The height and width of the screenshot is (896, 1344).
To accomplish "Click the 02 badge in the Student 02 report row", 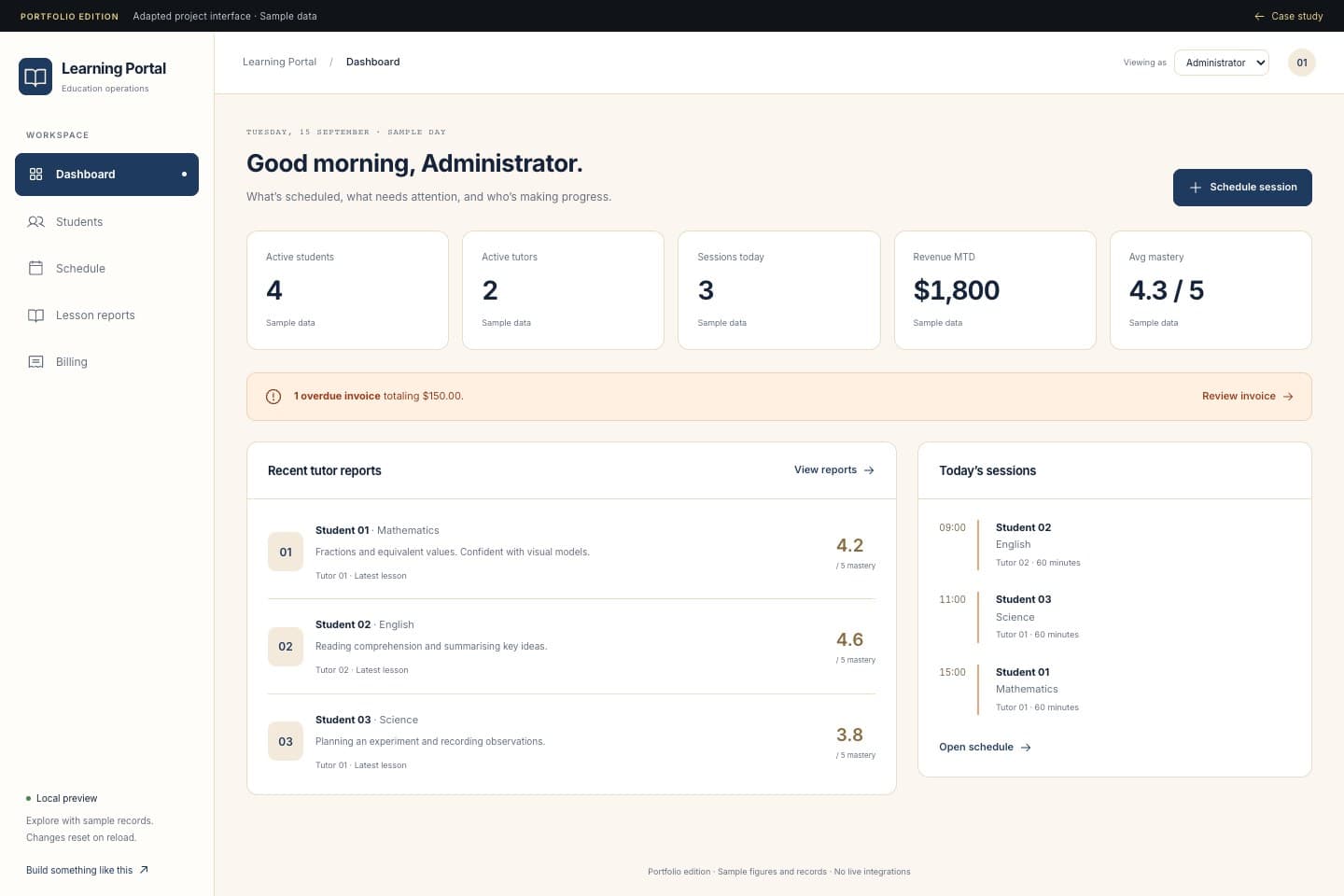I will tap(286, 647).
